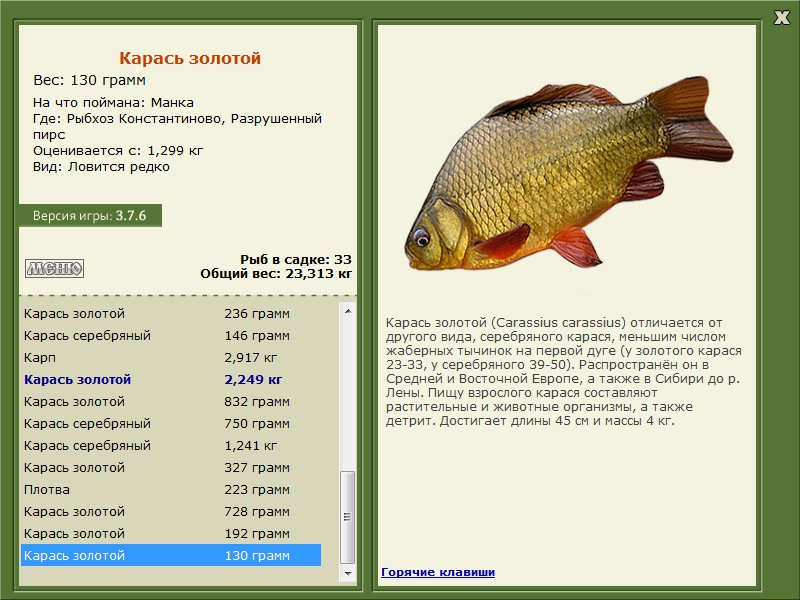800x600 pixels.
Task: Select the Плотва 223 грамм entry
Action: click(170, 490)
